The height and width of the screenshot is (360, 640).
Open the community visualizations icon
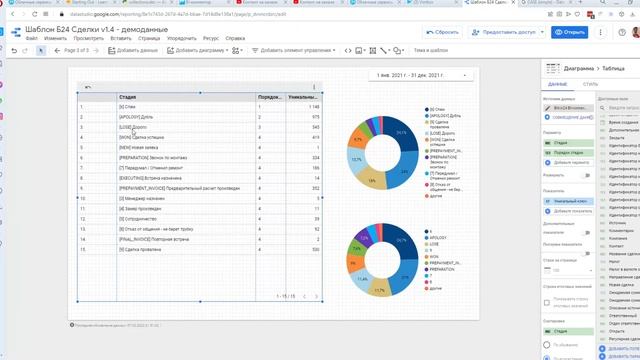click(237, 51)
